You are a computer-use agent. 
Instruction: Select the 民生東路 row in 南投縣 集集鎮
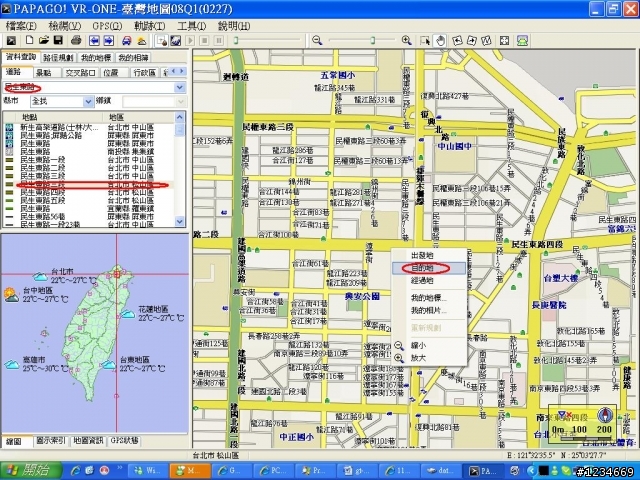click(89, 151)
